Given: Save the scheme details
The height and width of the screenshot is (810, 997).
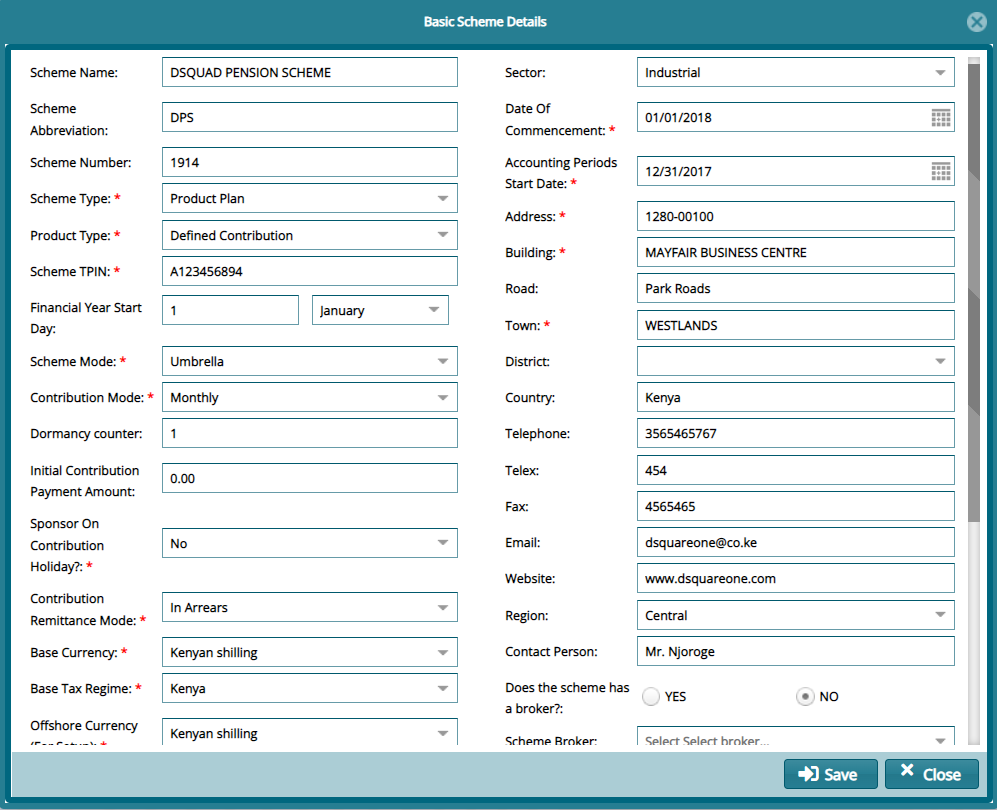Looking at the screenshot, I should 830,774.
